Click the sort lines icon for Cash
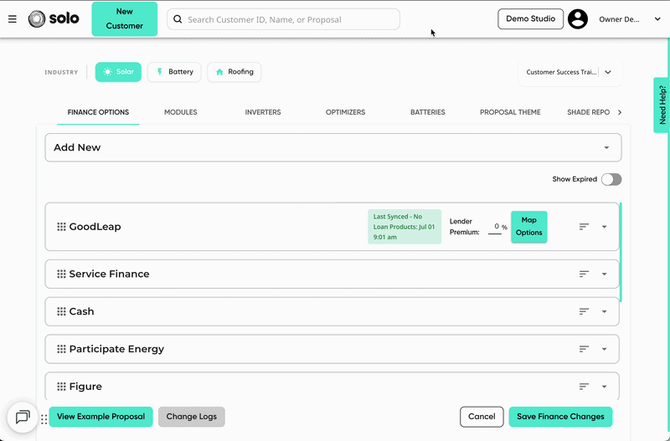The height and width of the screenshot is (441, 670). [584, 312]
